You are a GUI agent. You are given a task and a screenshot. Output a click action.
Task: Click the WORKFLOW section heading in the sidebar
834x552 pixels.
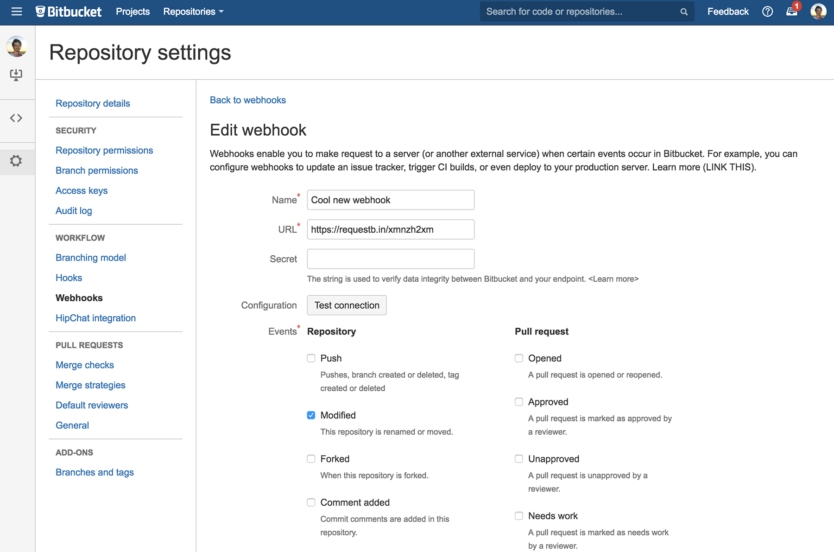pyautogui.click(x=80, y=238)
